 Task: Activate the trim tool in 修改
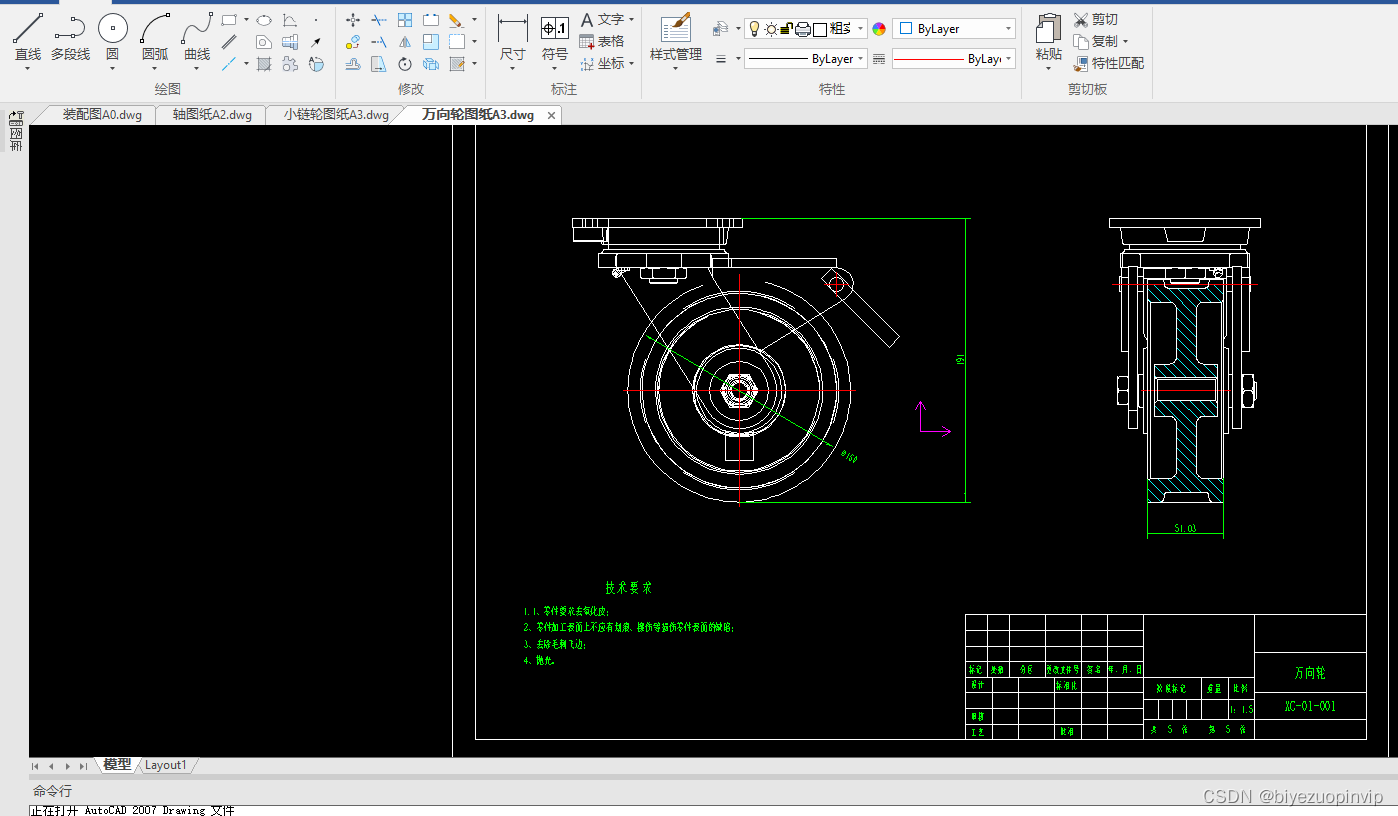[379, 19]
